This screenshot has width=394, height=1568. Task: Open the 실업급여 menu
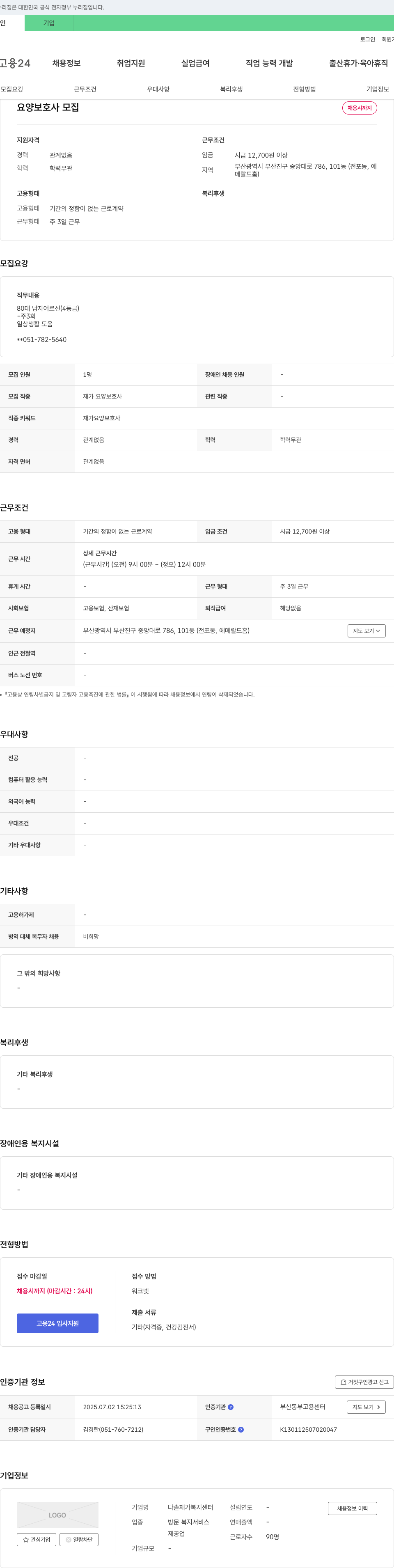pos(195,63)
